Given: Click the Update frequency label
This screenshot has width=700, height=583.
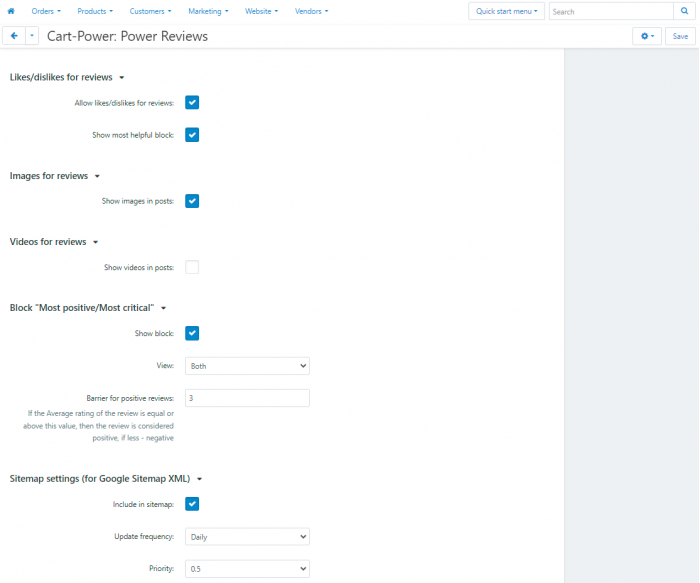Looking at the screenshot, I should coord(144,537).
